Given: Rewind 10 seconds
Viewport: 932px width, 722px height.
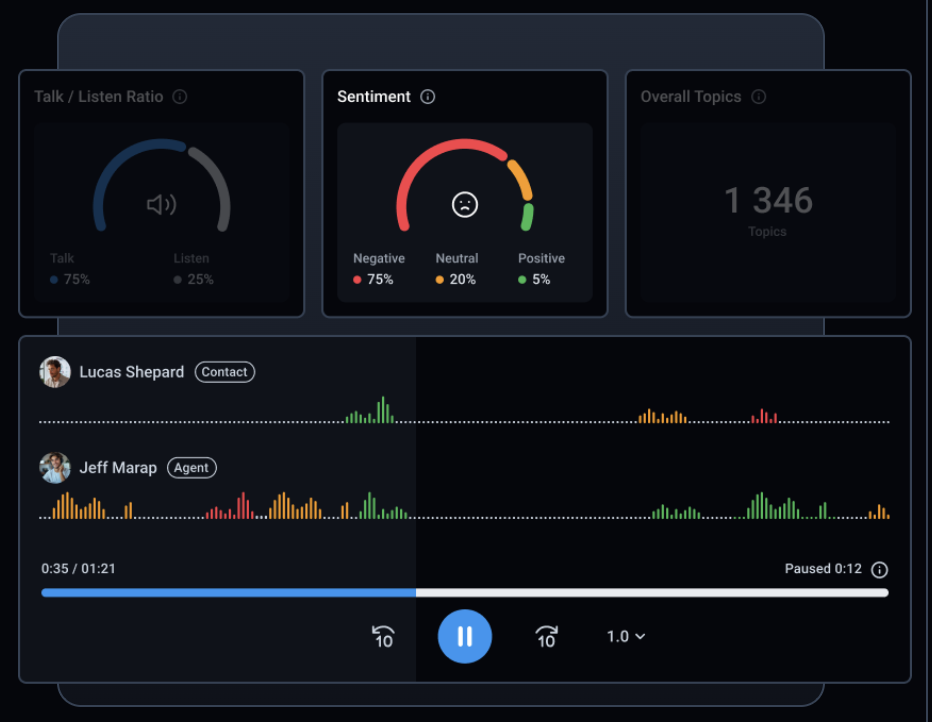Looking at the screenshot, I should [383, 636].
